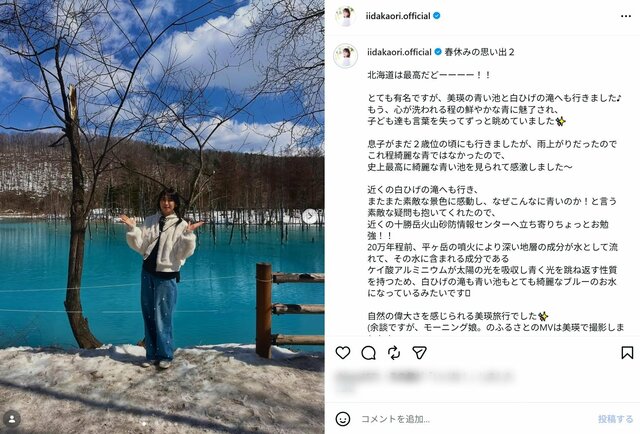640x434 pixels.
Task: Open iidakaori.official from the caption username
Action: pyautogui.click(x=399, y=52)
